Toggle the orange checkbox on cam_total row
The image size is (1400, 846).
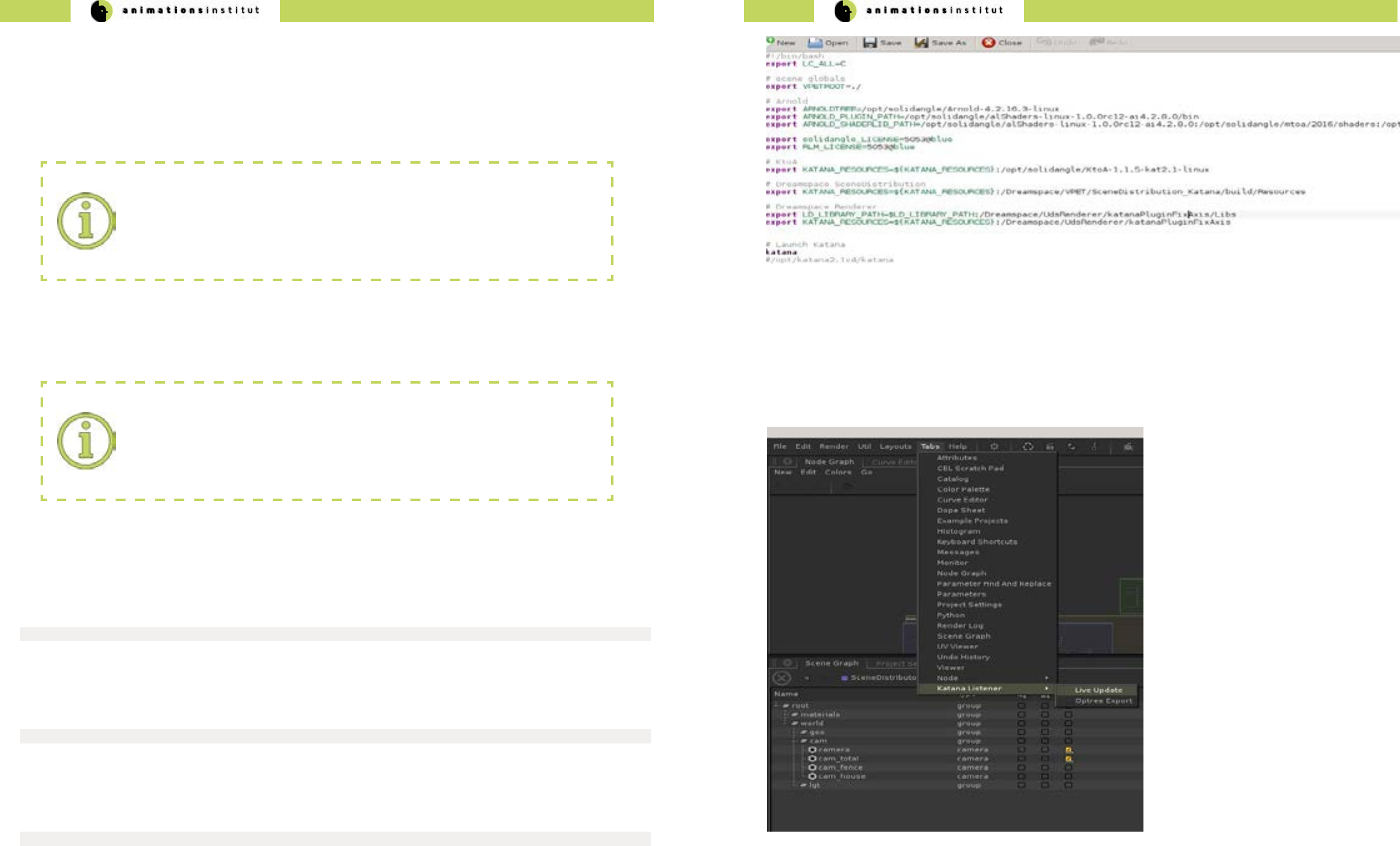1069,759
